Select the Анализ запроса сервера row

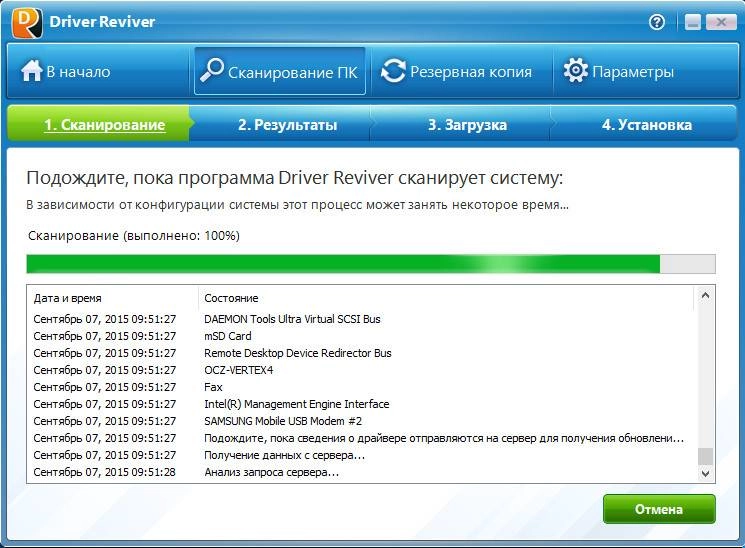click(x=362, y=472)
